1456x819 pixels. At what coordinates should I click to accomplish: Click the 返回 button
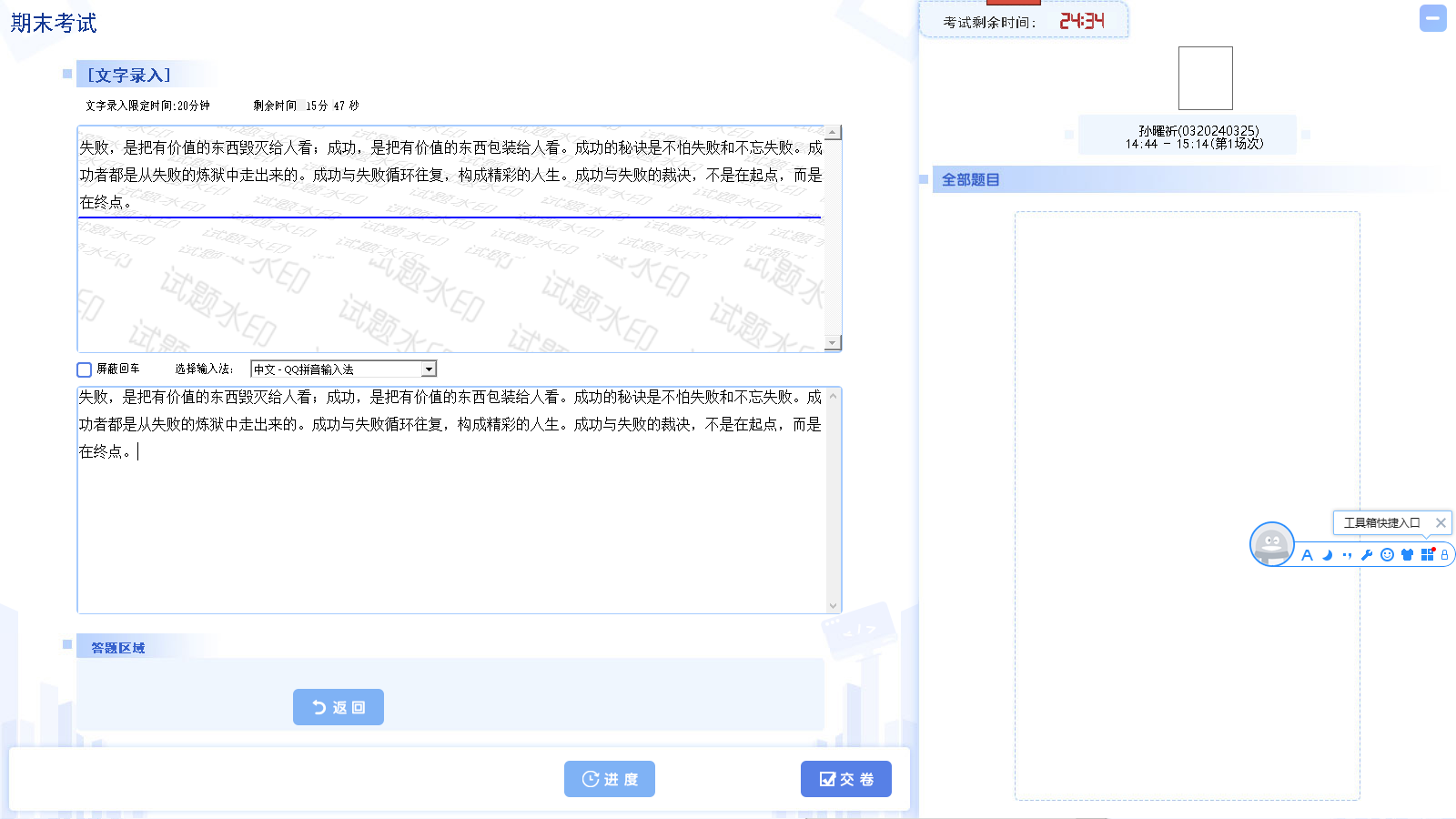[x=339, y=707]
